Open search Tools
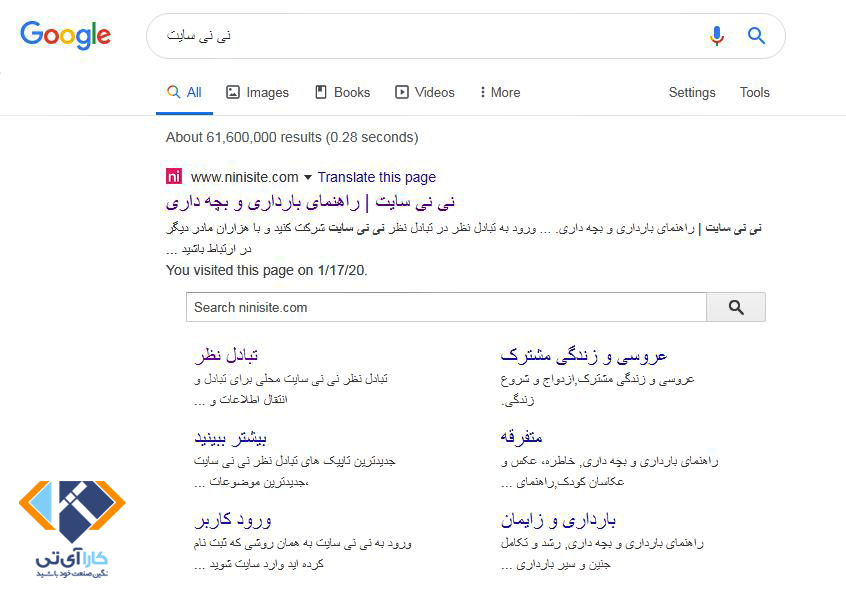This screenshot has height=602, width=846. (754, 92)
